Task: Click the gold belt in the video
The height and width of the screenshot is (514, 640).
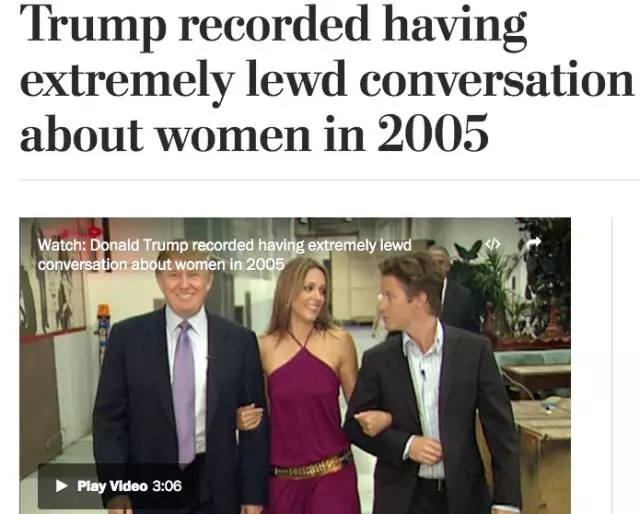Action: tap(312, 465)
